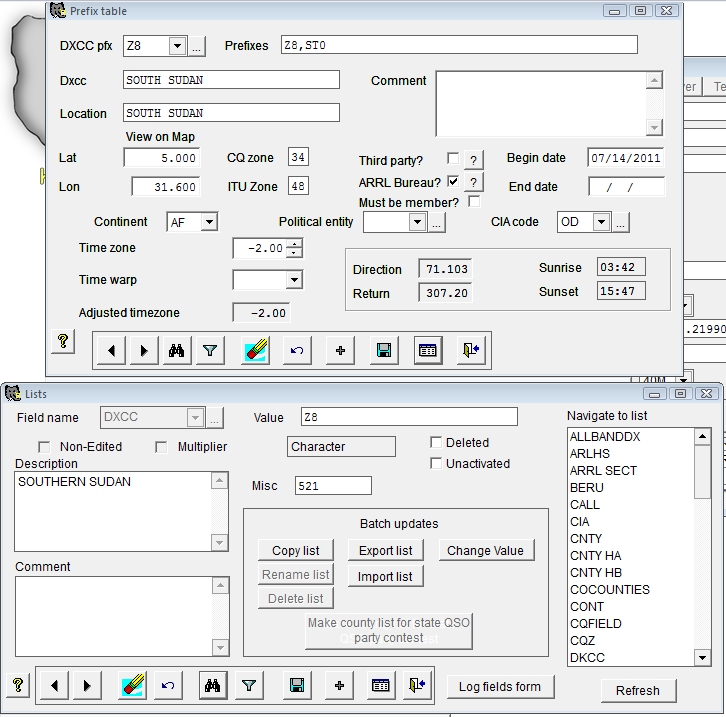Save record in Lists window toolbar

(297, 686)
